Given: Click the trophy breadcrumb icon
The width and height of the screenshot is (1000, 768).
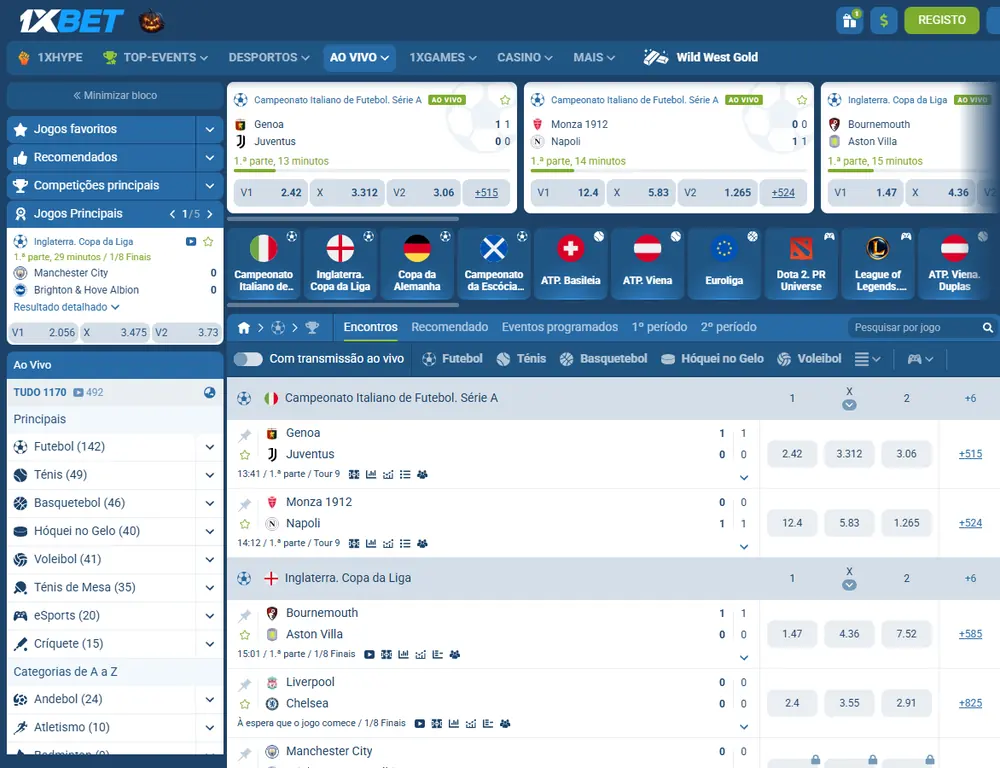Looking at the screenshot, I should pyautogui.click(x=312, y=328).
